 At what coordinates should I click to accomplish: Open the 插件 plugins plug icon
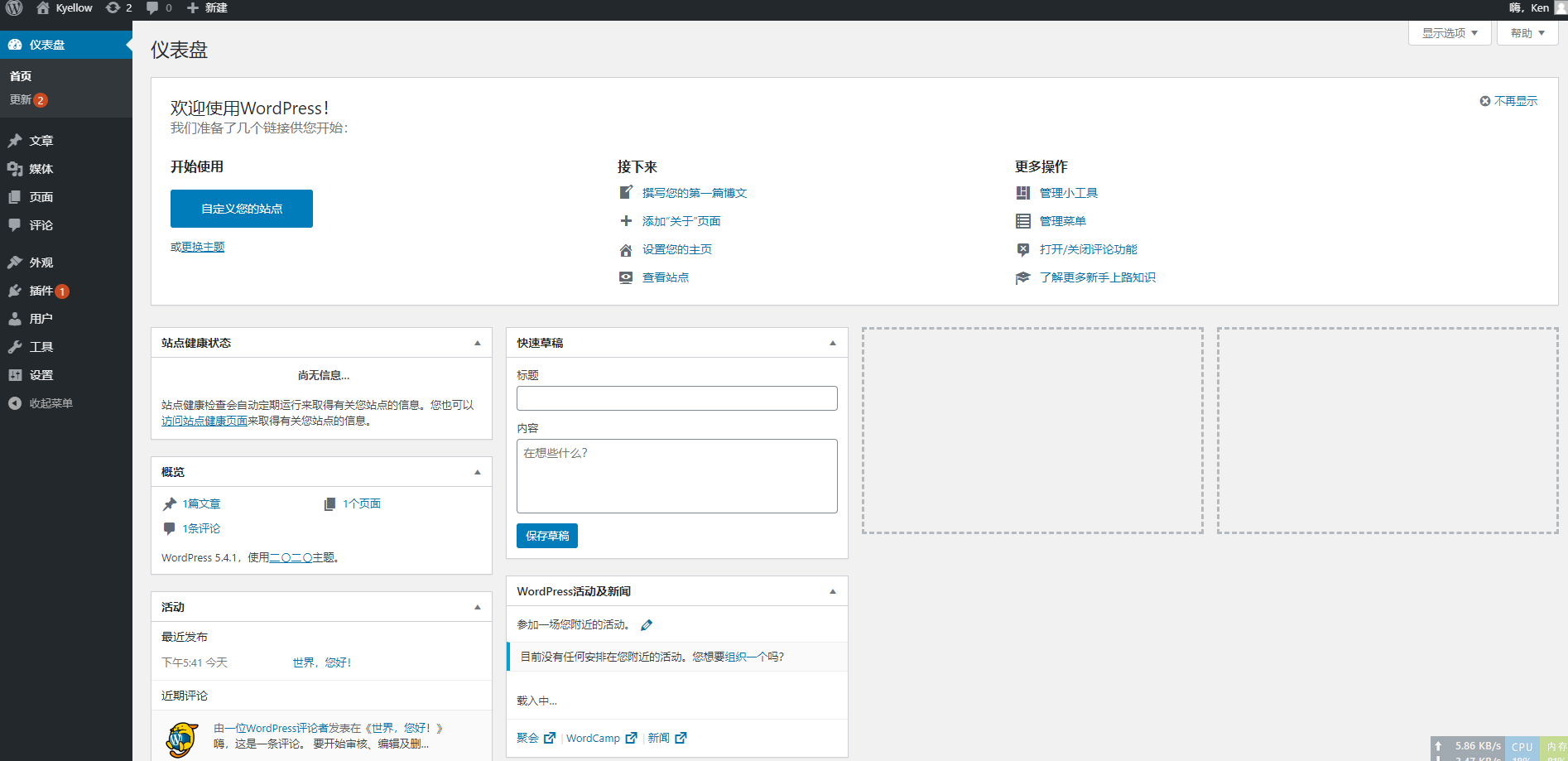(x=15, y=291)
